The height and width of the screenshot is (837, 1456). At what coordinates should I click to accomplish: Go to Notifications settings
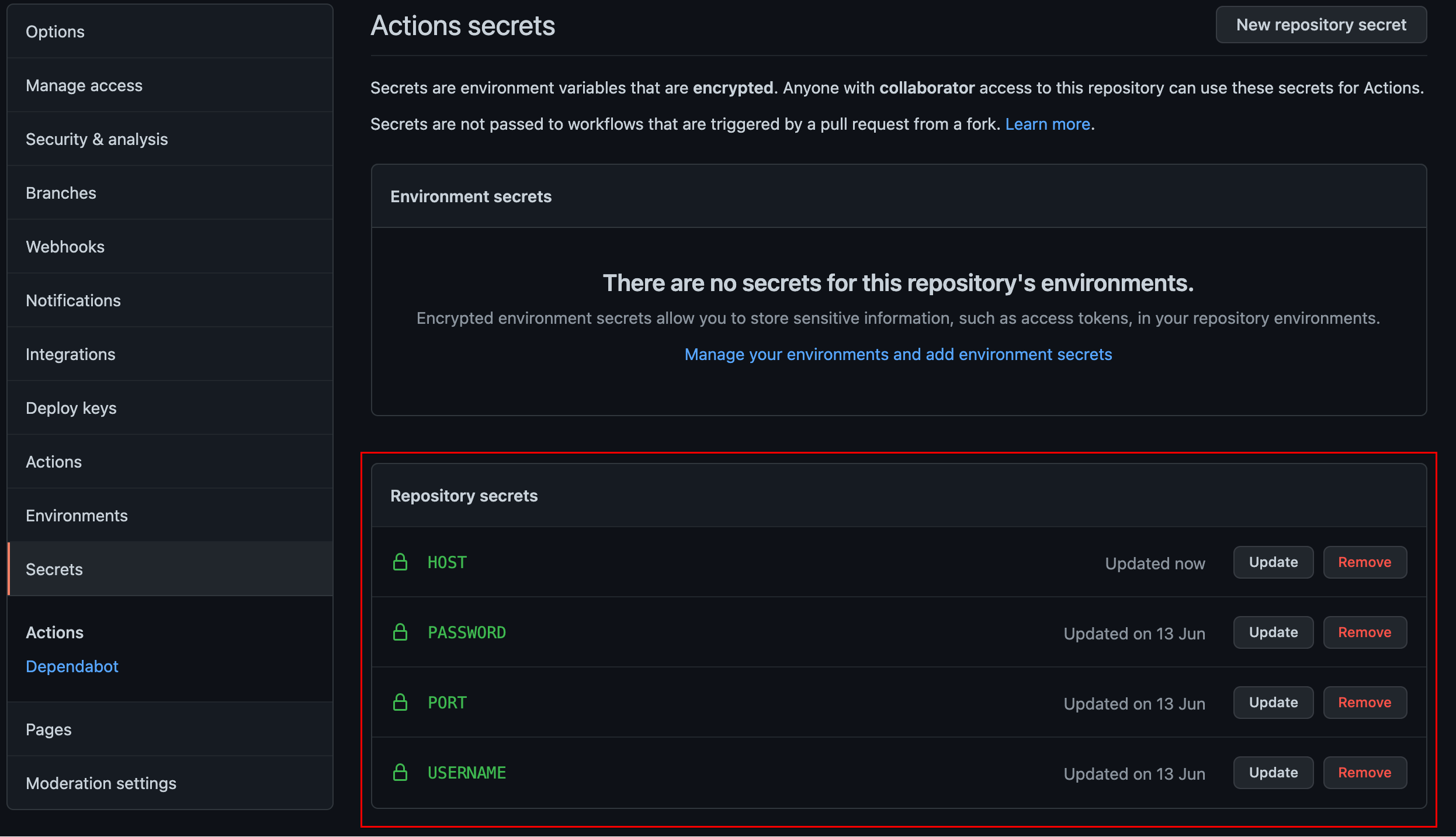click(x=170, y=300)
